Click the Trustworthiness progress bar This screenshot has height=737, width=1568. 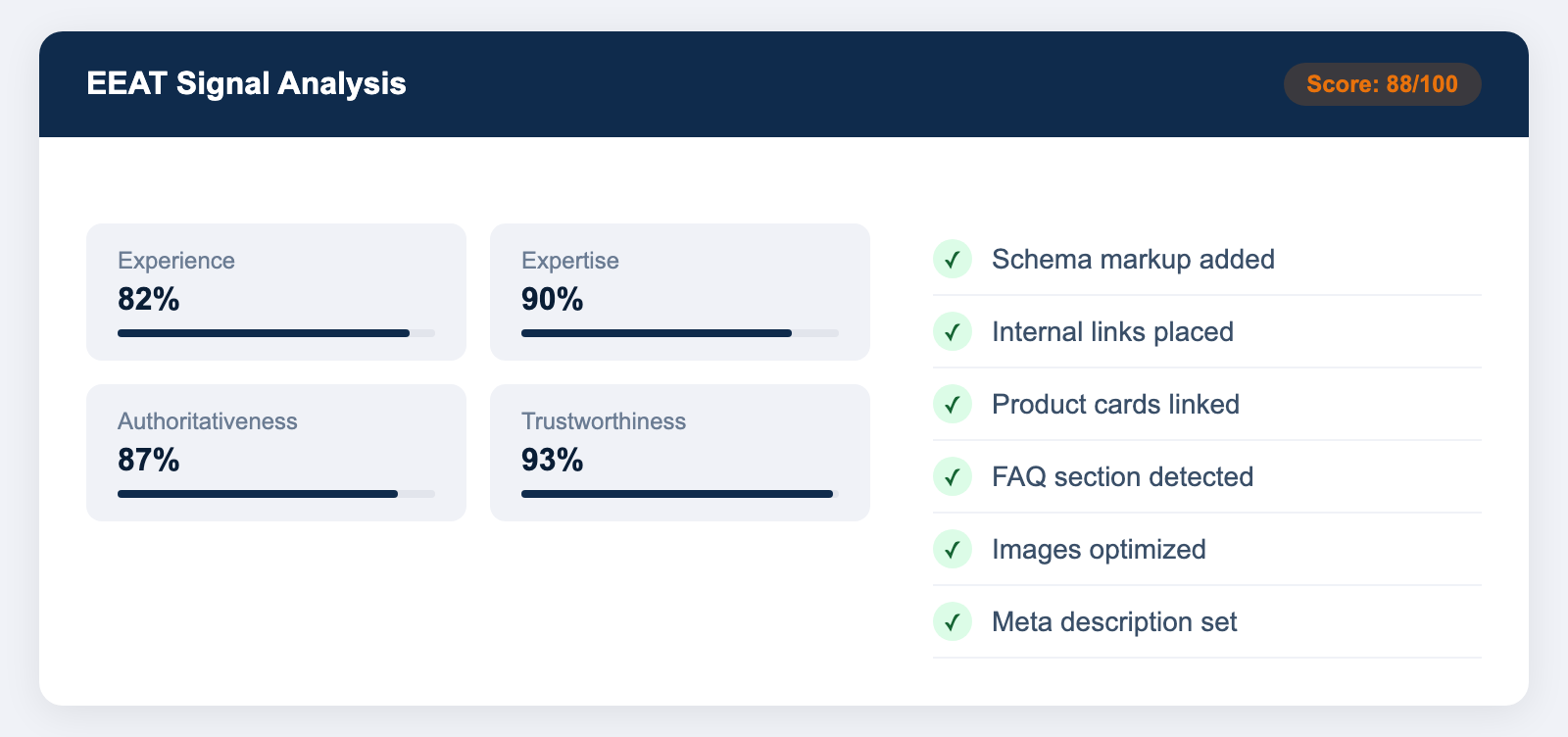[680, 494]
